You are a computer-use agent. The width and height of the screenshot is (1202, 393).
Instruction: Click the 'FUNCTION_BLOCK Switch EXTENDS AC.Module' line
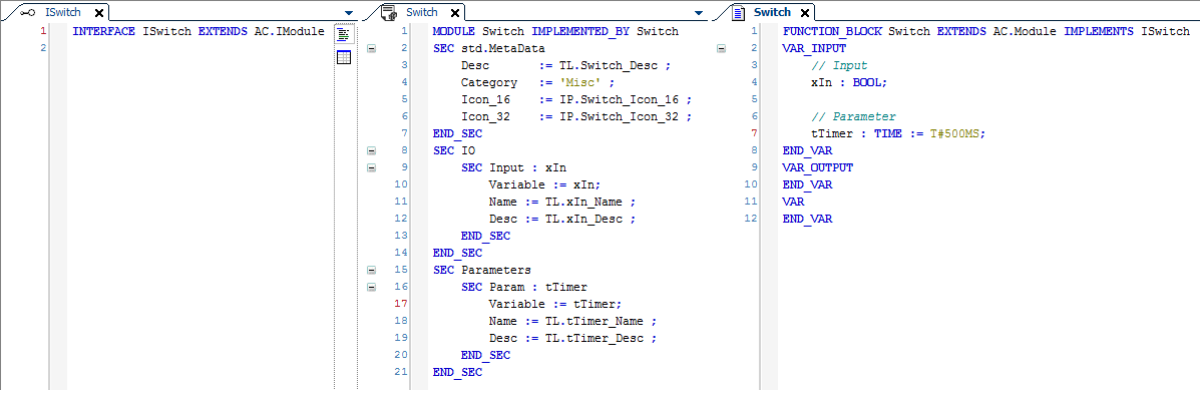(x=986, y=31)
